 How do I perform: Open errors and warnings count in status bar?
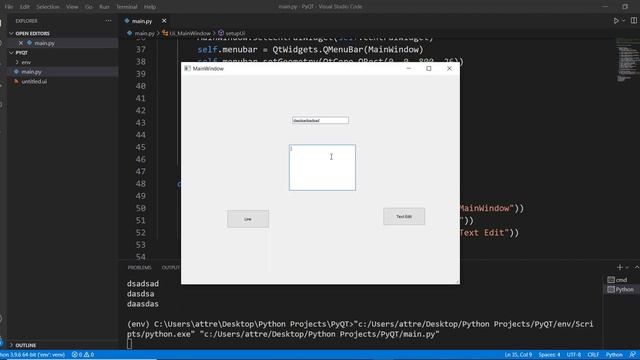[x=83, y=355]
